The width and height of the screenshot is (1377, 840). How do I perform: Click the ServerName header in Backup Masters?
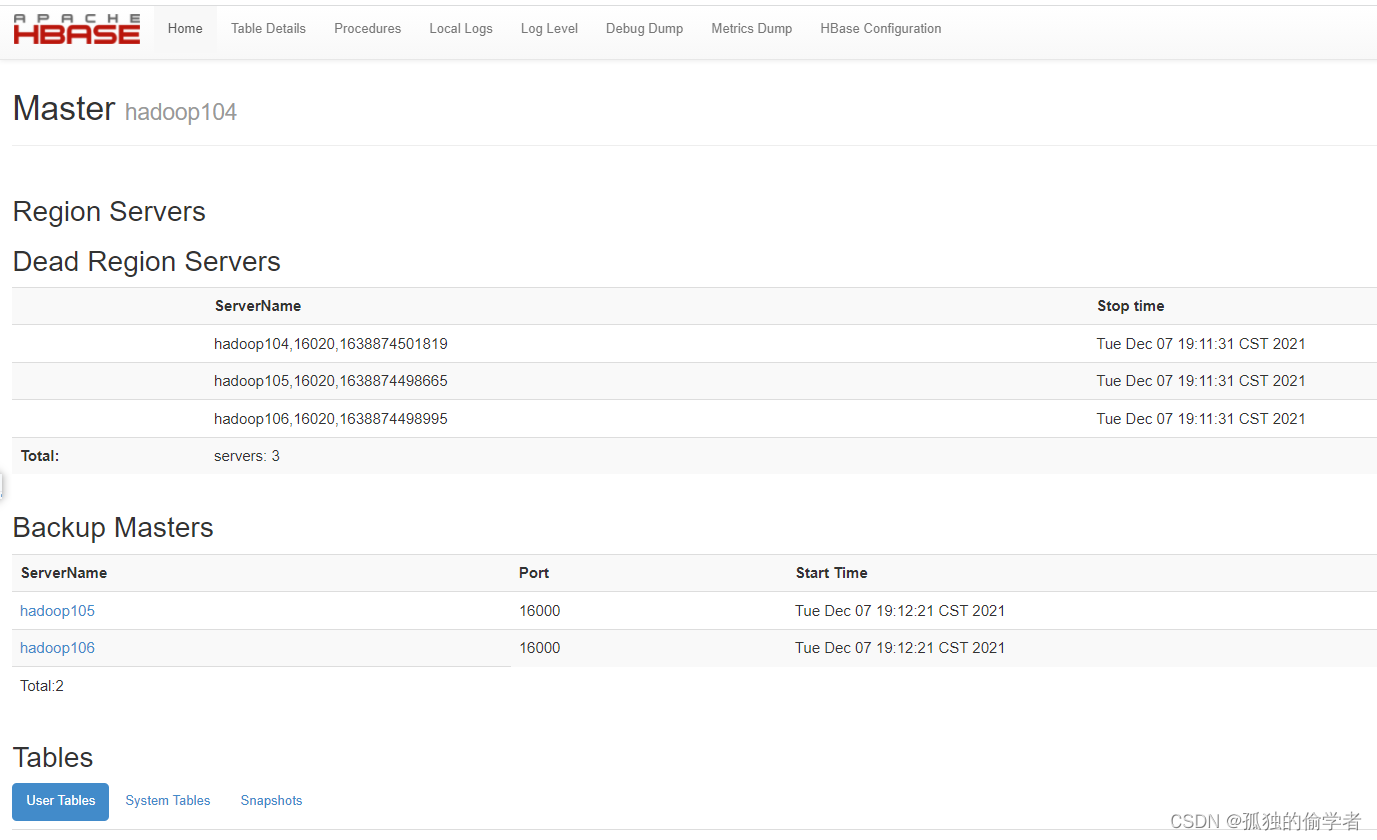coord(64,573)
